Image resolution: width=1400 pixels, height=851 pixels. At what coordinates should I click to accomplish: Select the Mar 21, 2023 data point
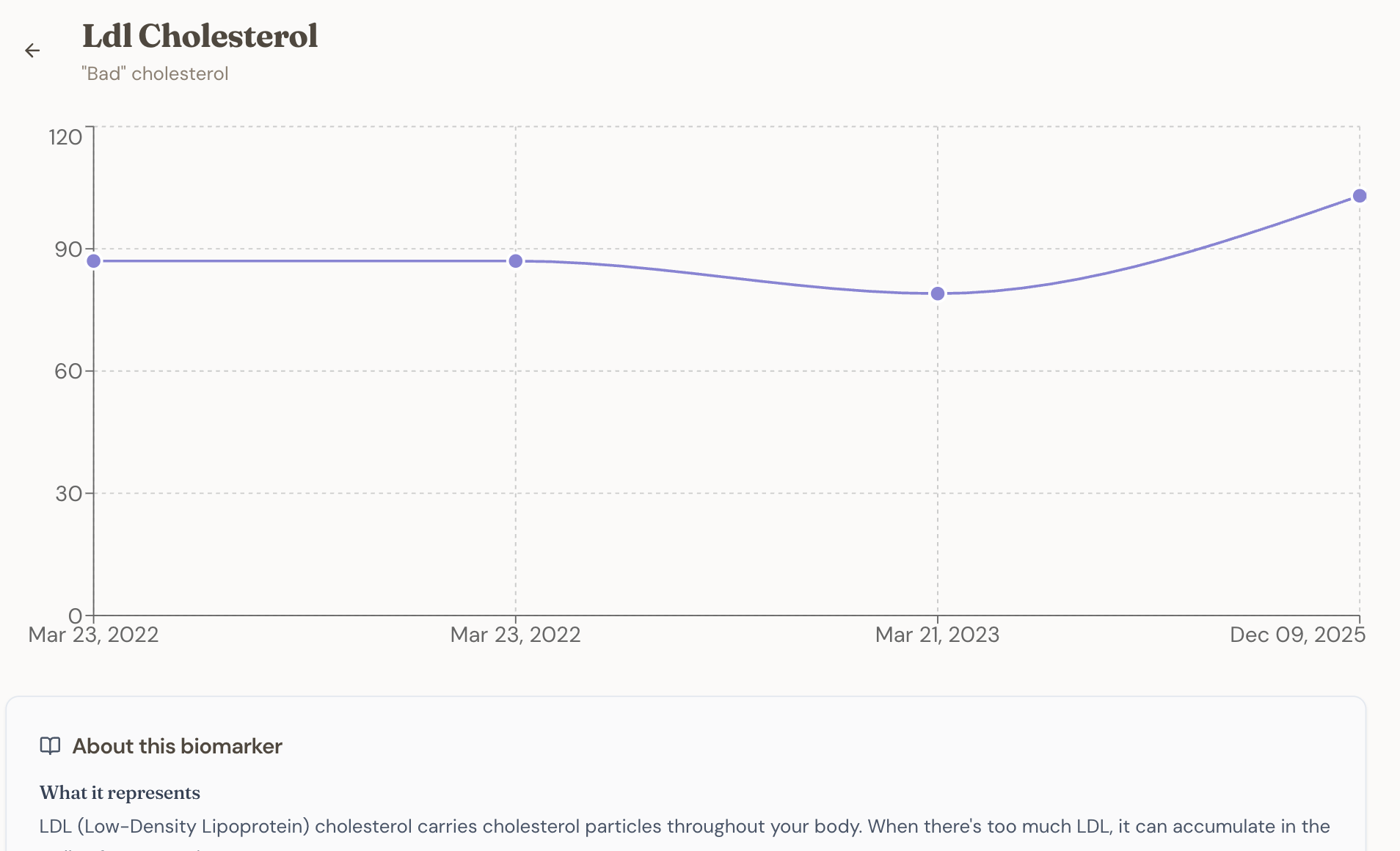point(937,293)
